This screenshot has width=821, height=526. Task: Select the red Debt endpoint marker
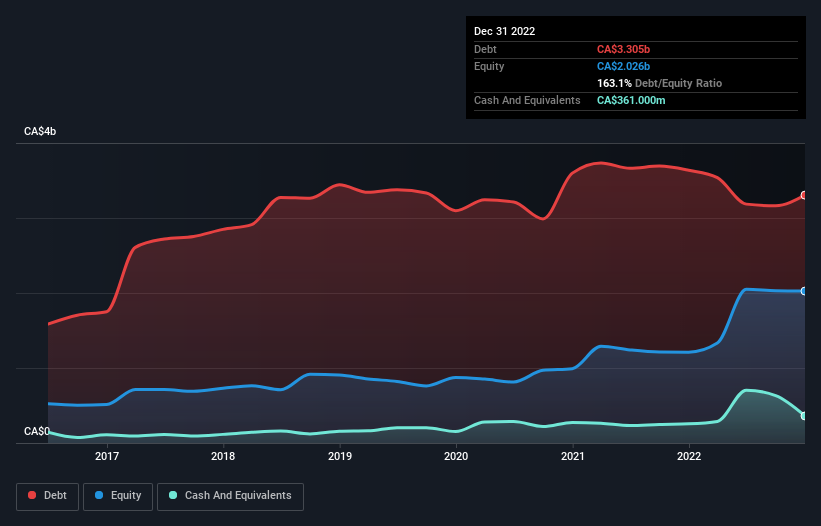804,195
